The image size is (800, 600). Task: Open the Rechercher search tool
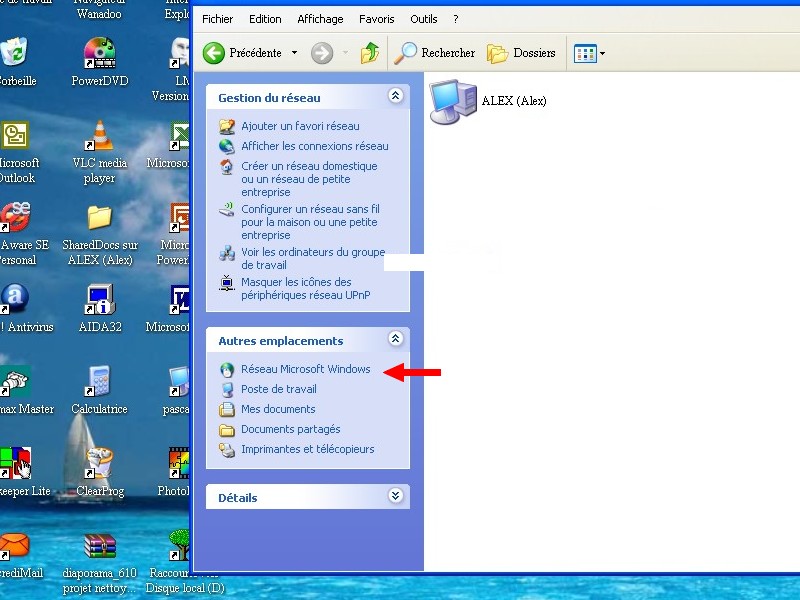tap(434, 53)
